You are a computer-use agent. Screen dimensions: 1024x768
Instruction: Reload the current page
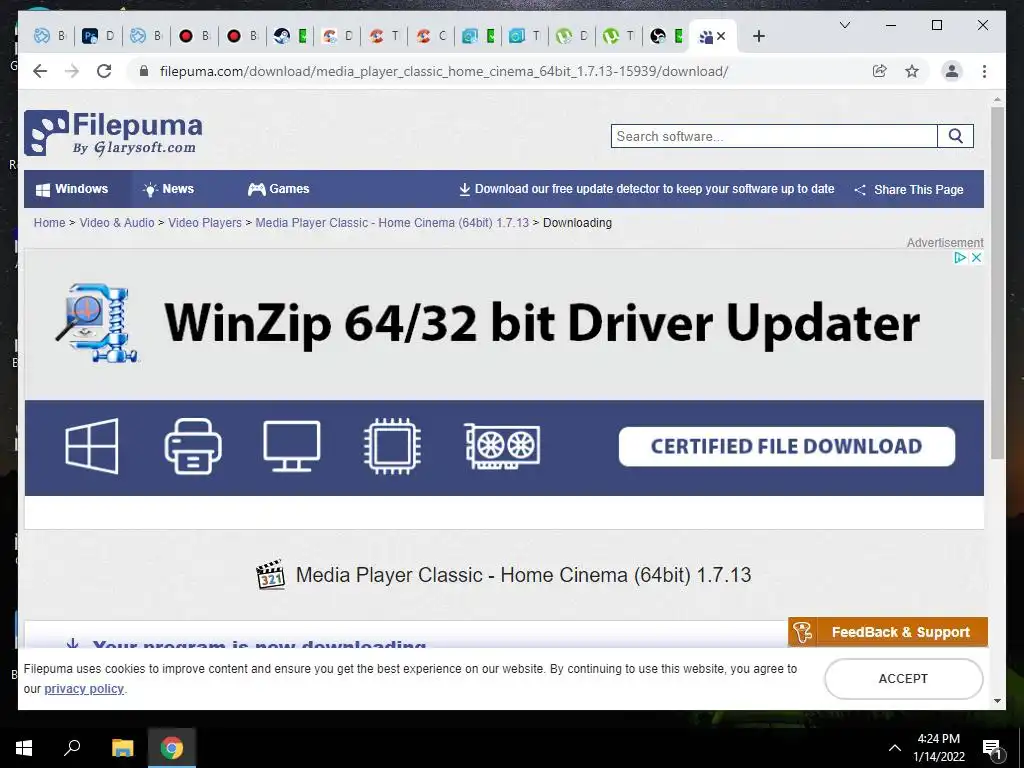pyautogui.click(x=104, y=71)
